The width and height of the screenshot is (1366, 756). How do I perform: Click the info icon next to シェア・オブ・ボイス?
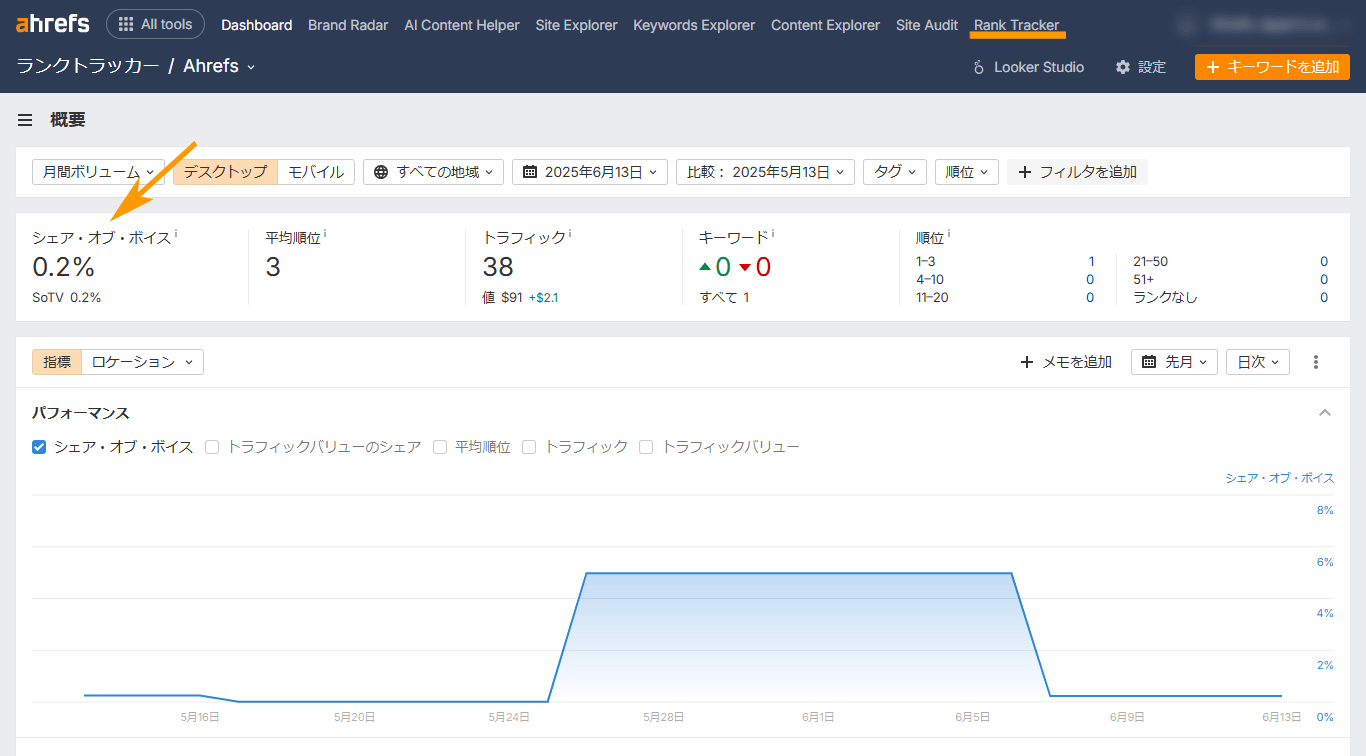177,231
